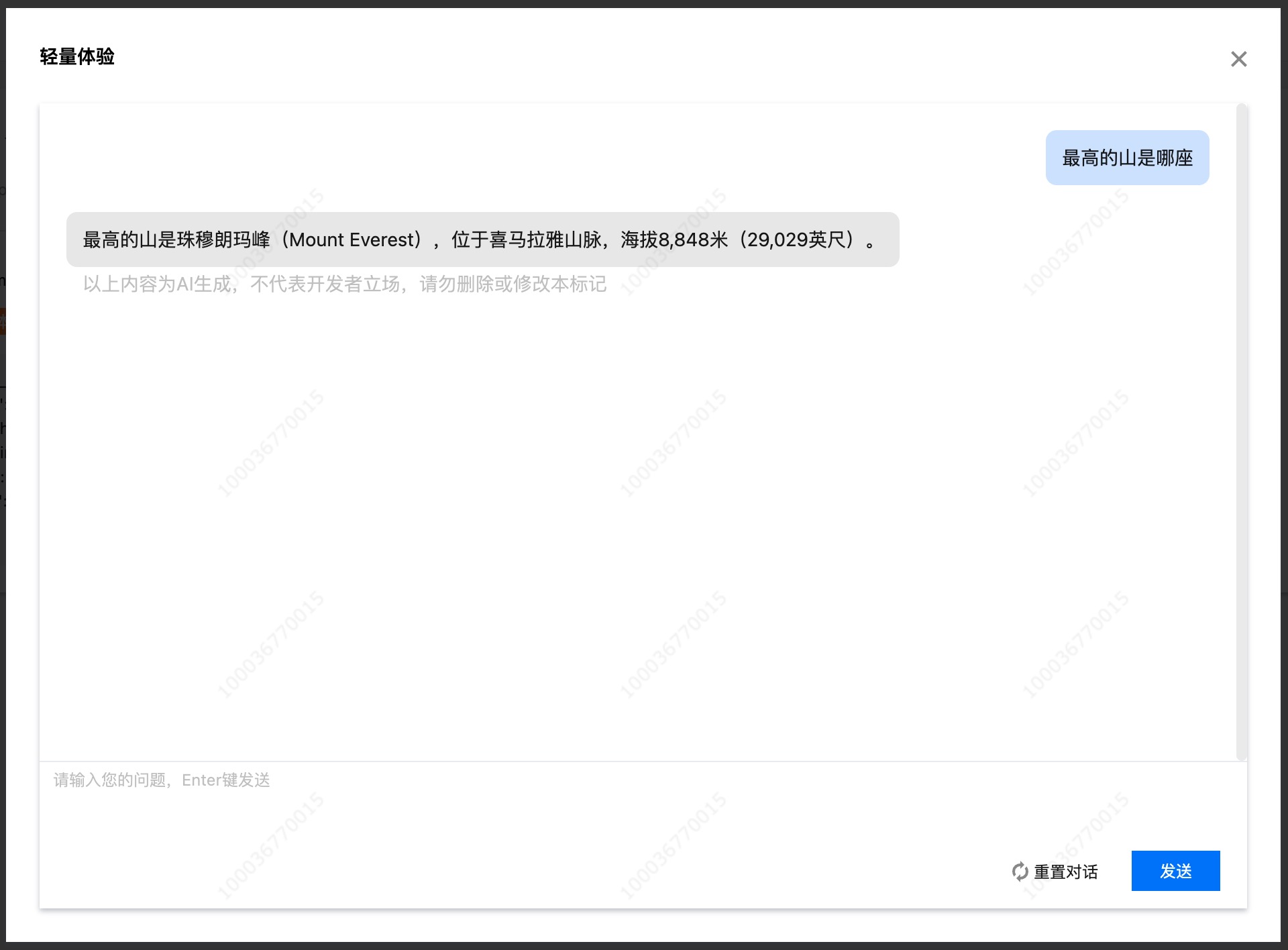This screenshot has width=1288, height=950.
Task: Click the 以上内容为AI生成 disclaimer text
Action: (157, 284)
